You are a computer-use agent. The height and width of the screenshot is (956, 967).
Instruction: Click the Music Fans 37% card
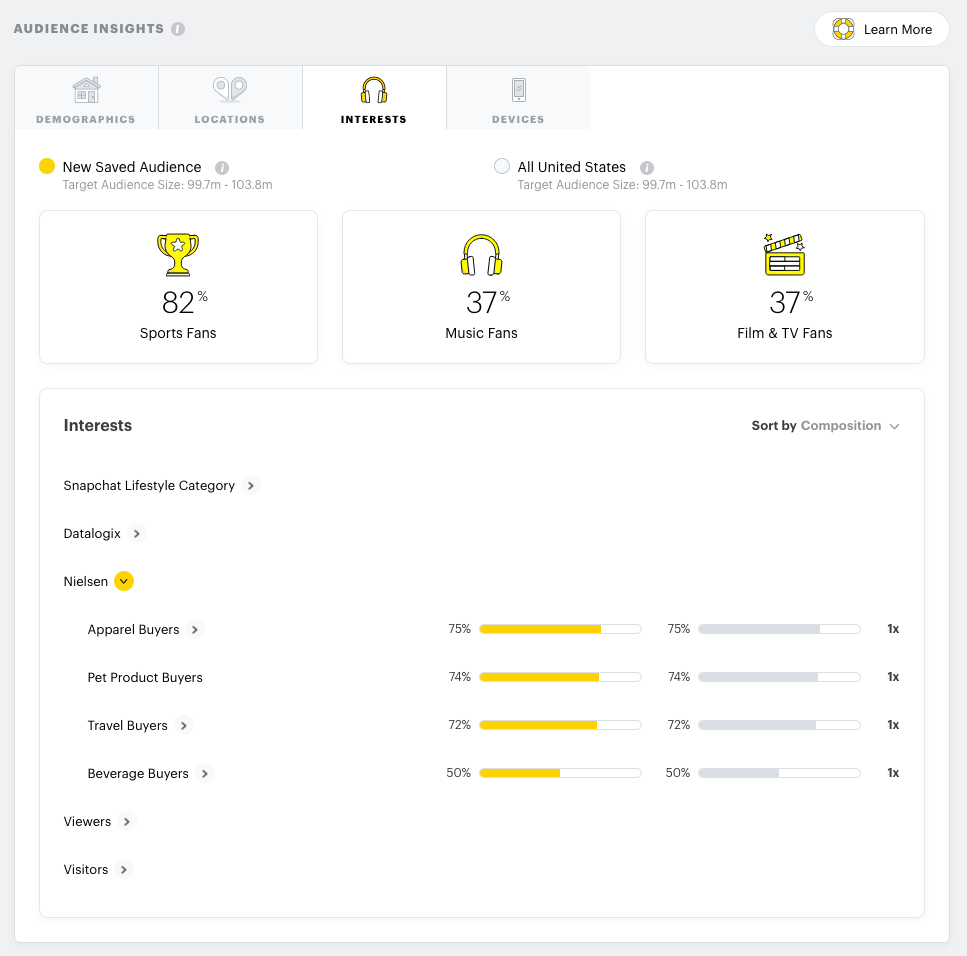click(x=482, y=287)
